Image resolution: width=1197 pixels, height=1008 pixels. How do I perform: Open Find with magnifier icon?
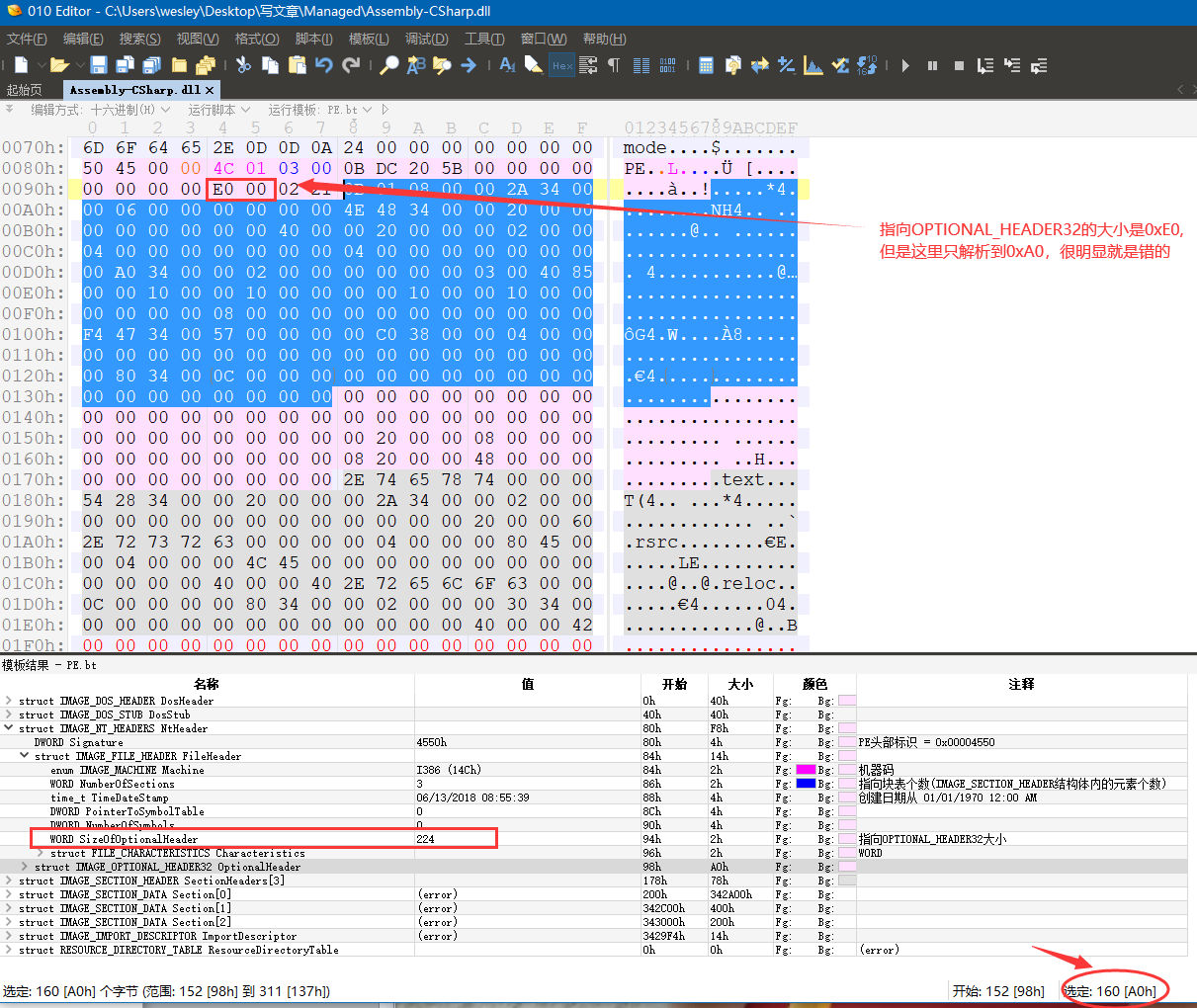pyautogui.click(x=389, y=65)
